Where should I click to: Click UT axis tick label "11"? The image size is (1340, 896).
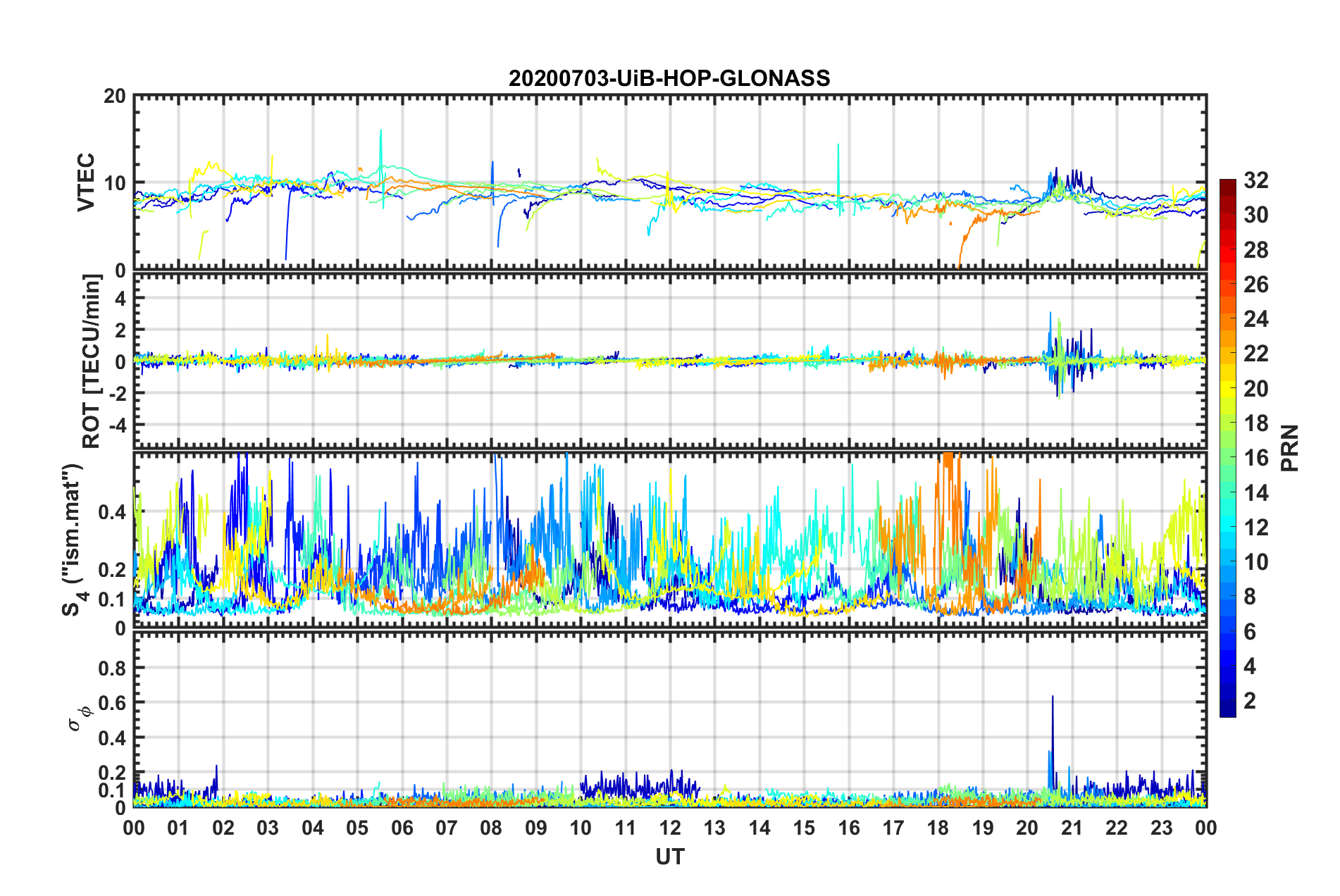click(626, 828)
